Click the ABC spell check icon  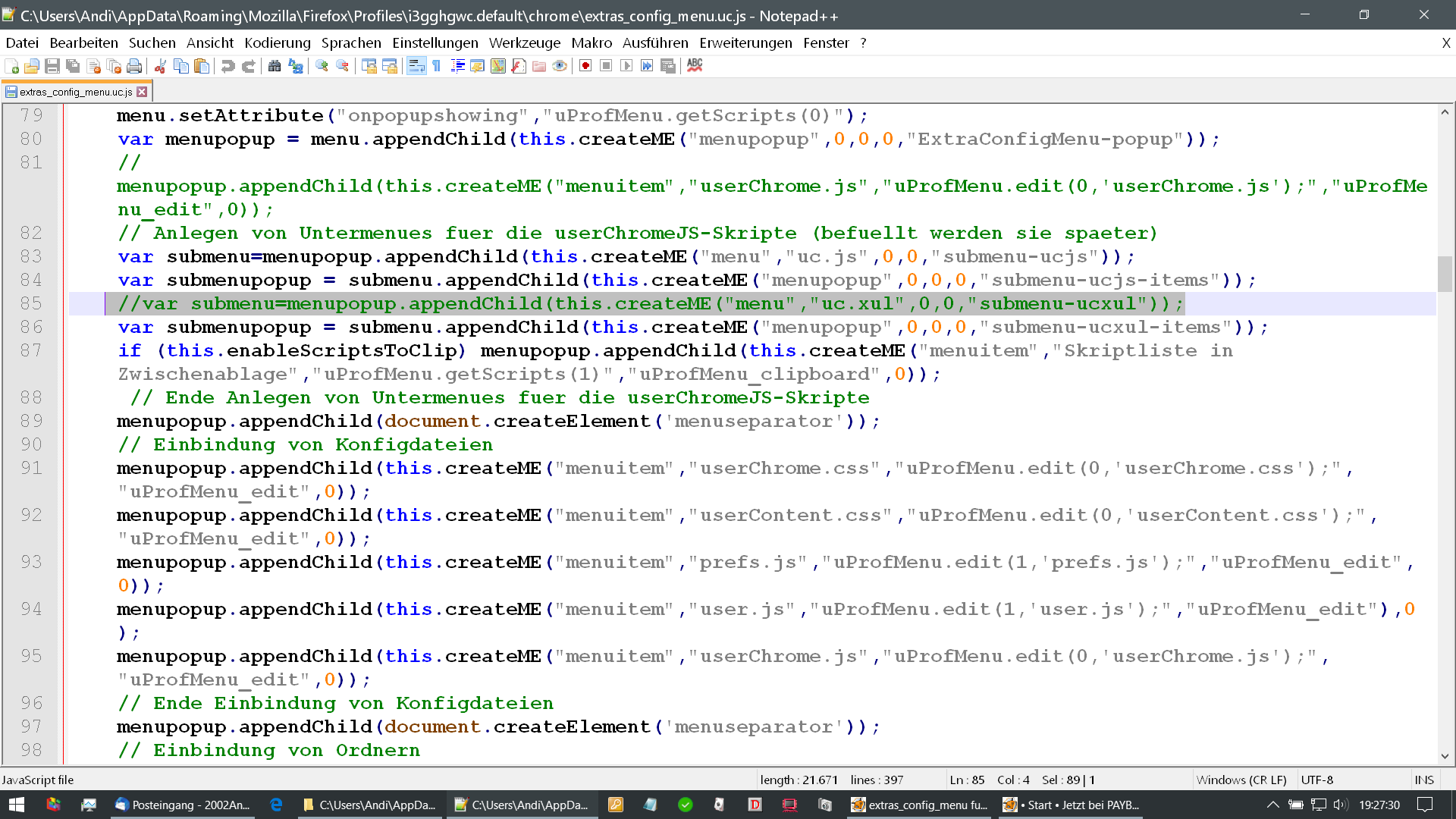pos(695,66)
